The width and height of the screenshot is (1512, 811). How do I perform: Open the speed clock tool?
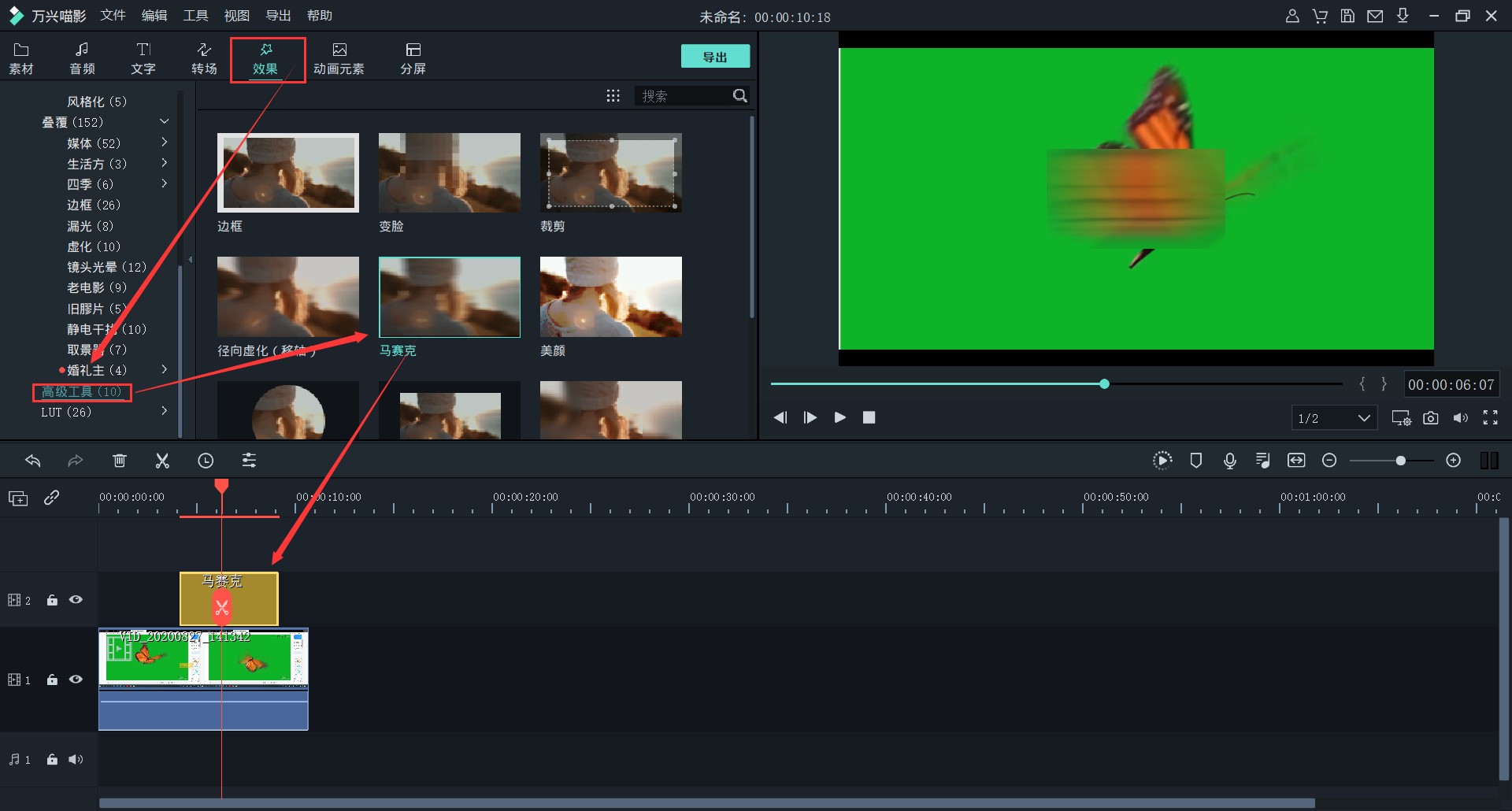[206, 461]
